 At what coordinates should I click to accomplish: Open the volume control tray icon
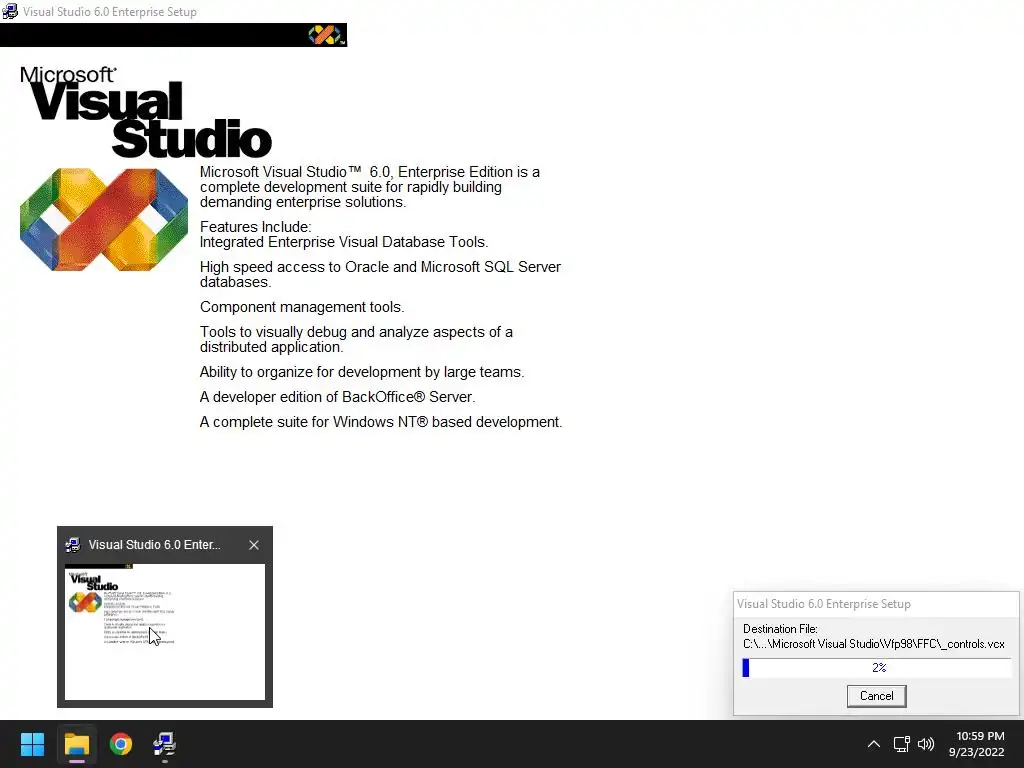tap(926, 744)
